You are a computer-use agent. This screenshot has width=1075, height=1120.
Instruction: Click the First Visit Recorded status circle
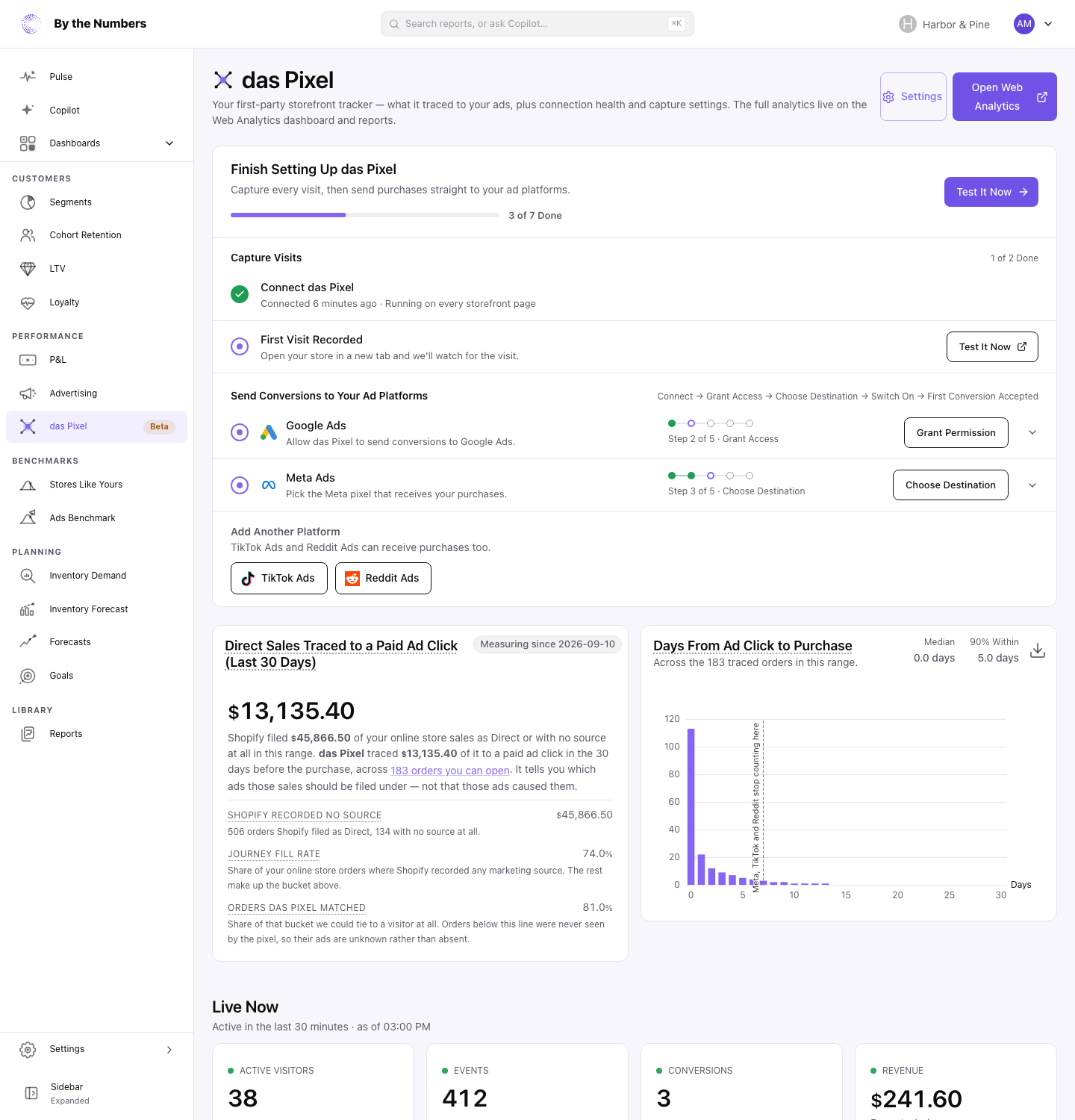coord(240,346)
